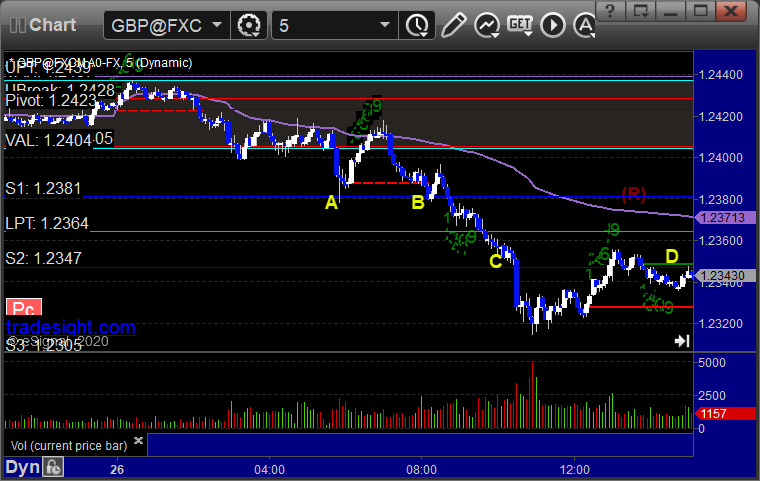This screenshot has height=481, width=760.
Task: Click the red (R) marker
Action: coord(634,194)
